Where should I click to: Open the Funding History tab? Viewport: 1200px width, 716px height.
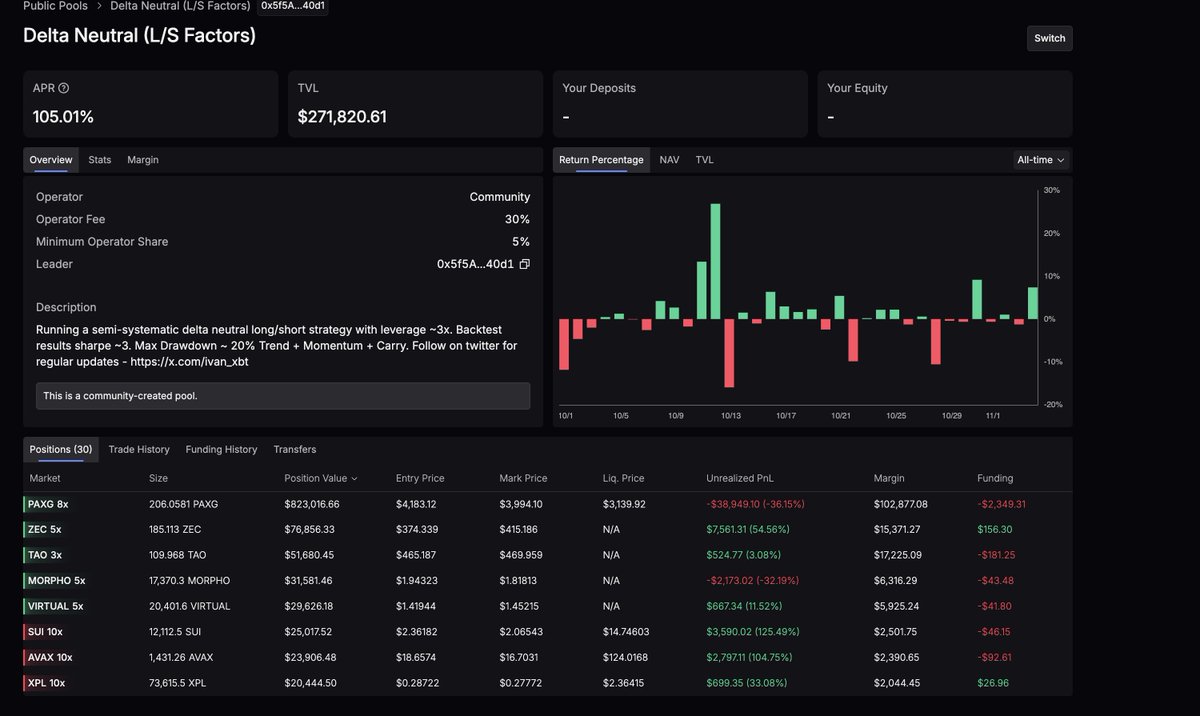tap(221, 450)
